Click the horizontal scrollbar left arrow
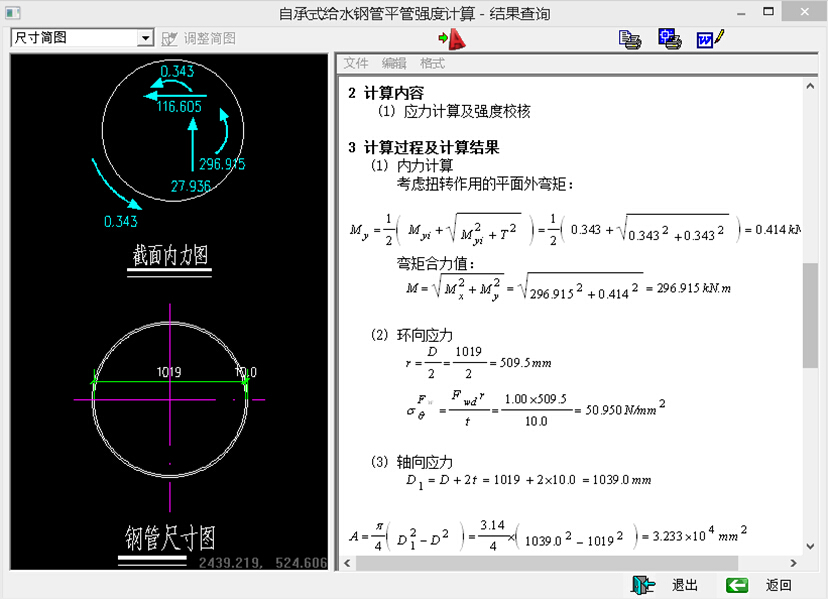Screen dimensions: 828x599 pos(347,563)
